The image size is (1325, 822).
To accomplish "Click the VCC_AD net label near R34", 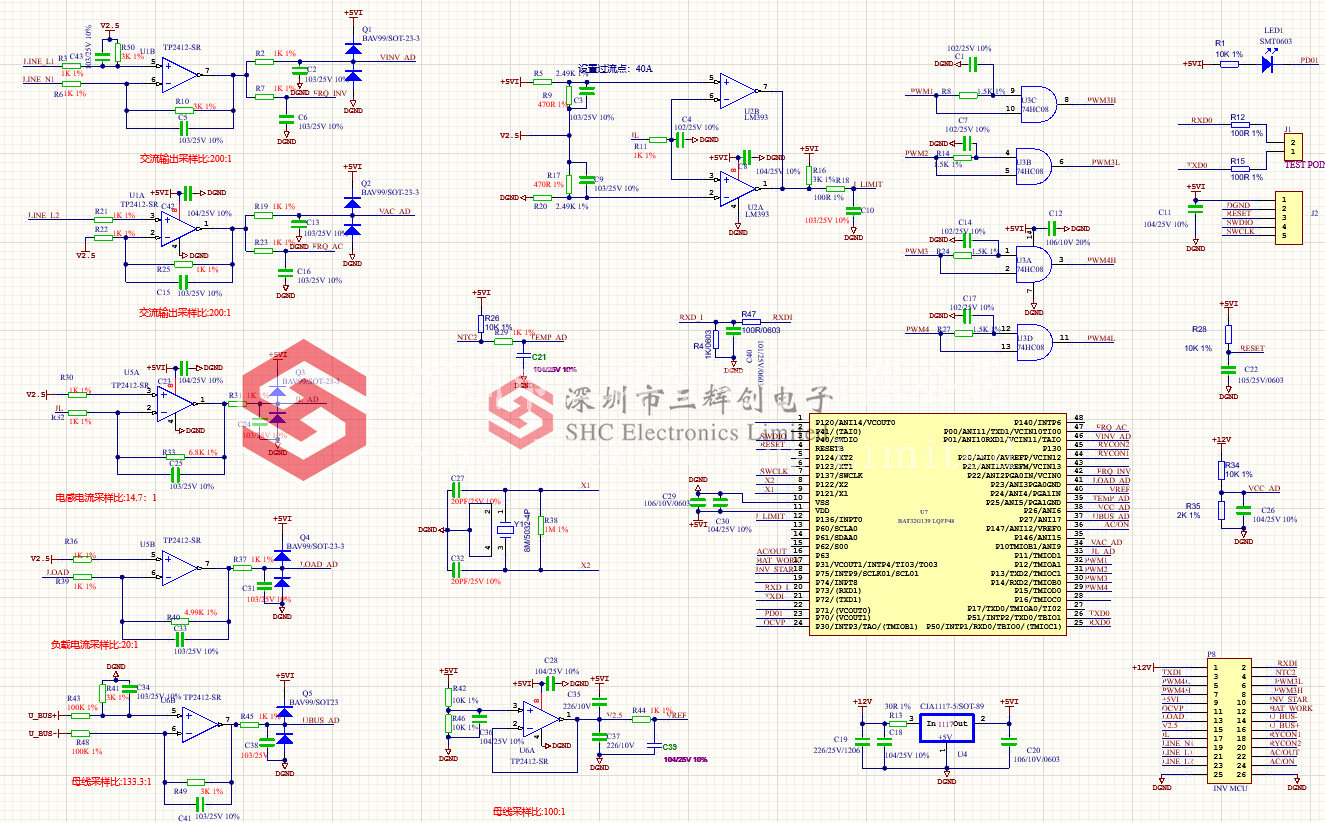I will 1264,489.
